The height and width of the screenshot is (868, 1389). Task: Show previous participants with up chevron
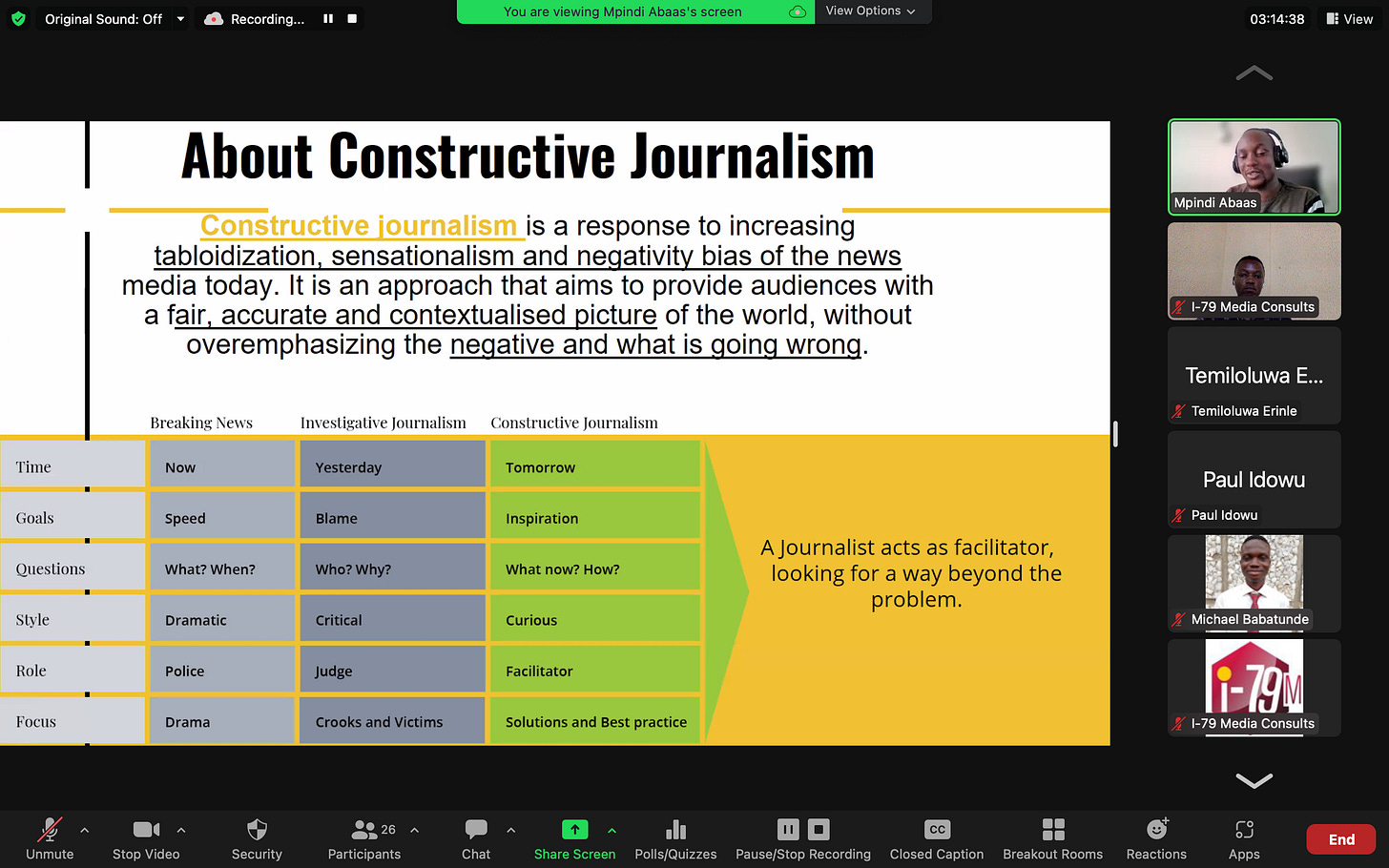(1254, 73)
